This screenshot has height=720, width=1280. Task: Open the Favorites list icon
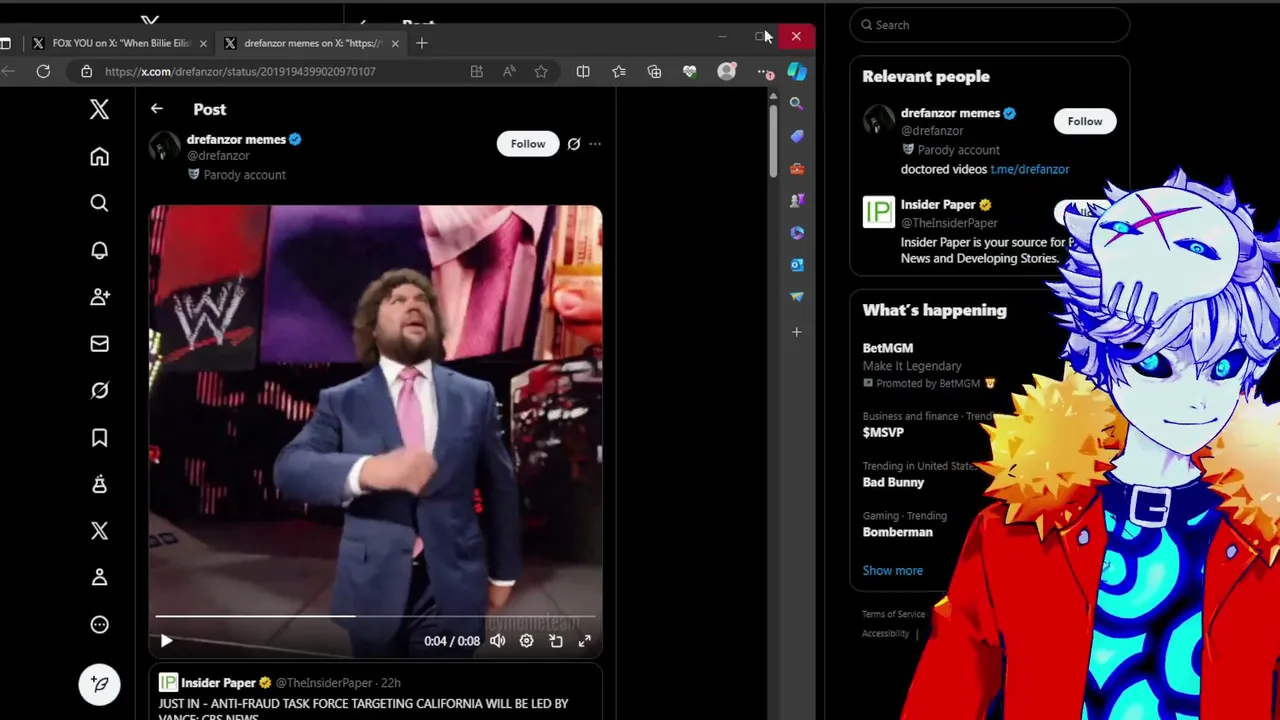click(x=619, y=71)
